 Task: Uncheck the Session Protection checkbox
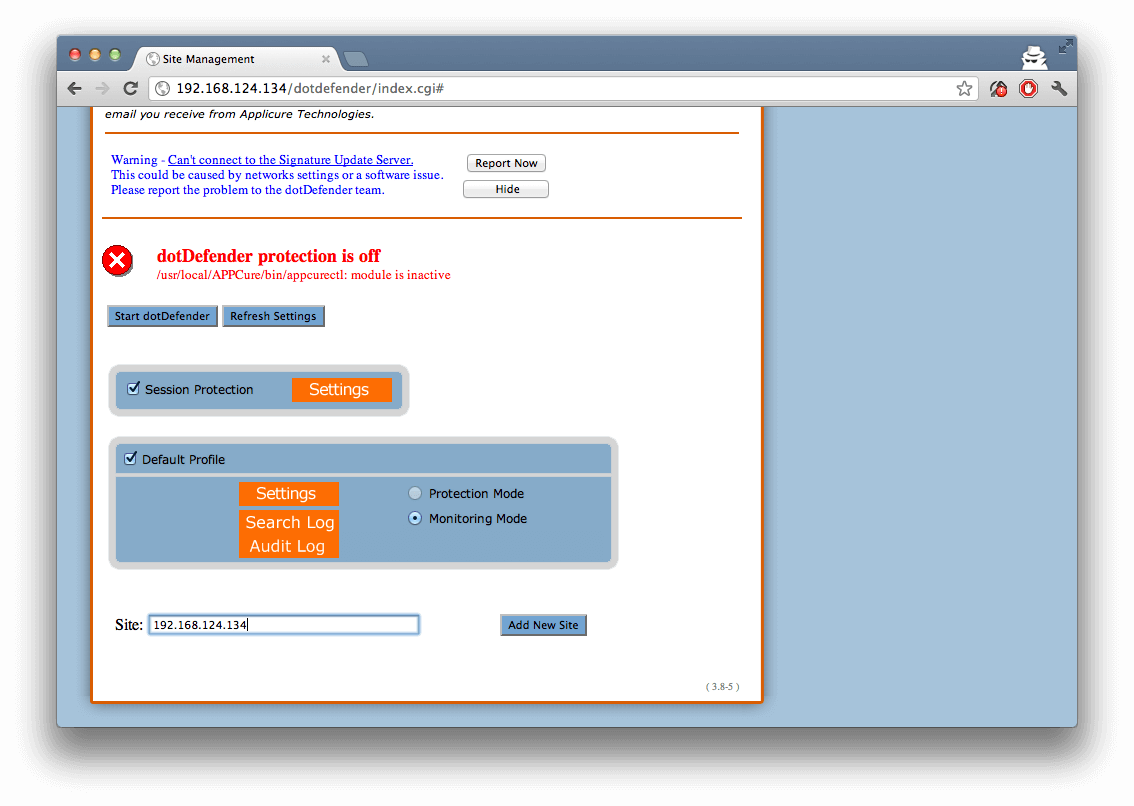click(133, 389)
